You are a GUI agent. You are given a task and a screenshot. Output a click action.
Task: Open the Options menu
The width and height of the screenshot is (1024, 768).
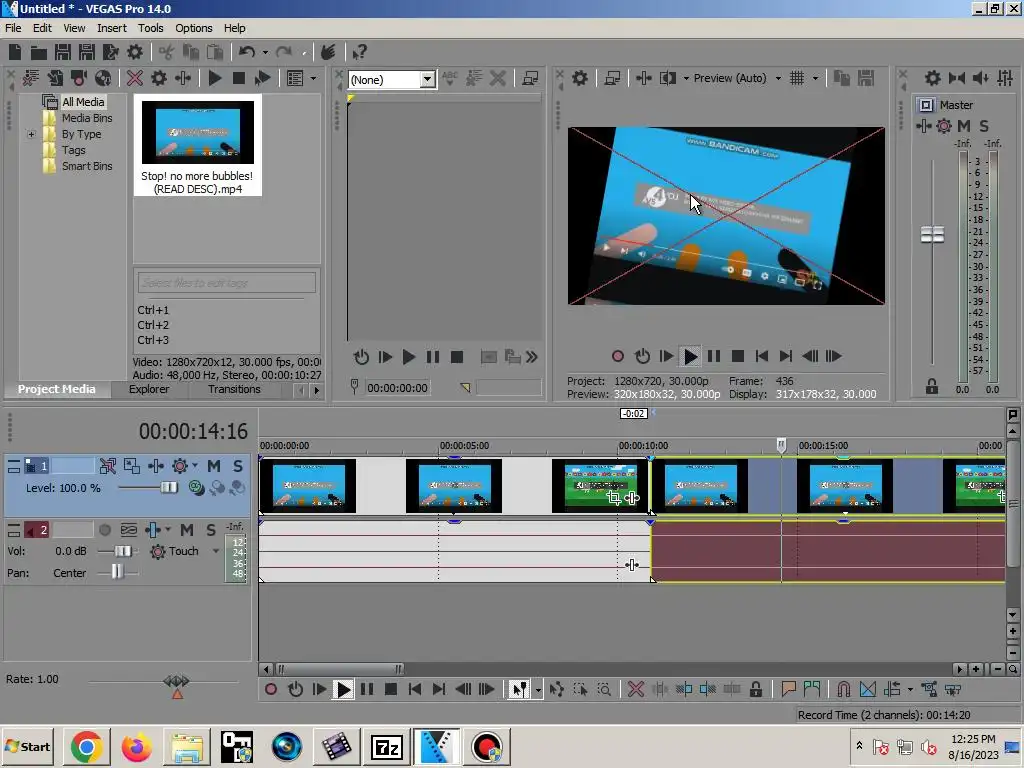click(x=193, y=28)
